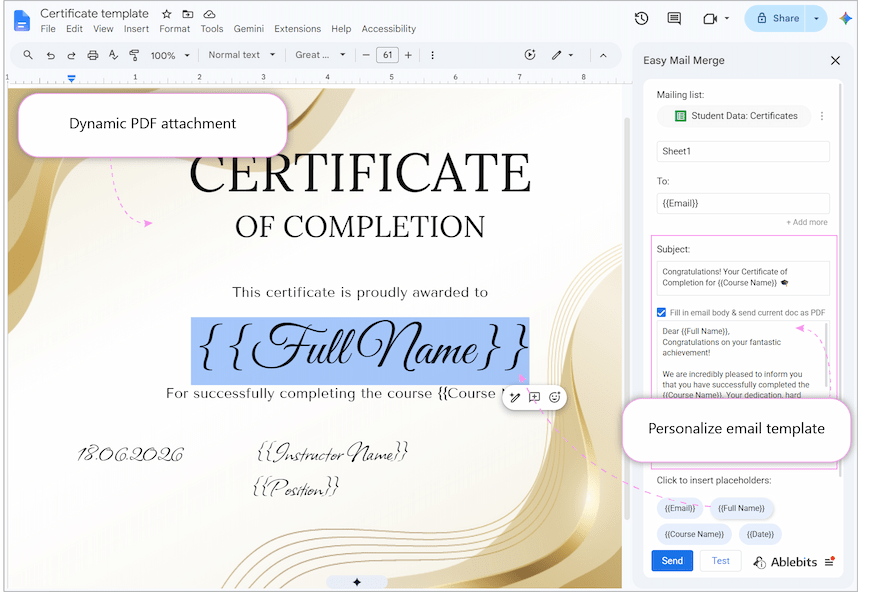869x592 pixels.
Task: Click the explore sparkle button at bottom
Action: click(357, 582)
